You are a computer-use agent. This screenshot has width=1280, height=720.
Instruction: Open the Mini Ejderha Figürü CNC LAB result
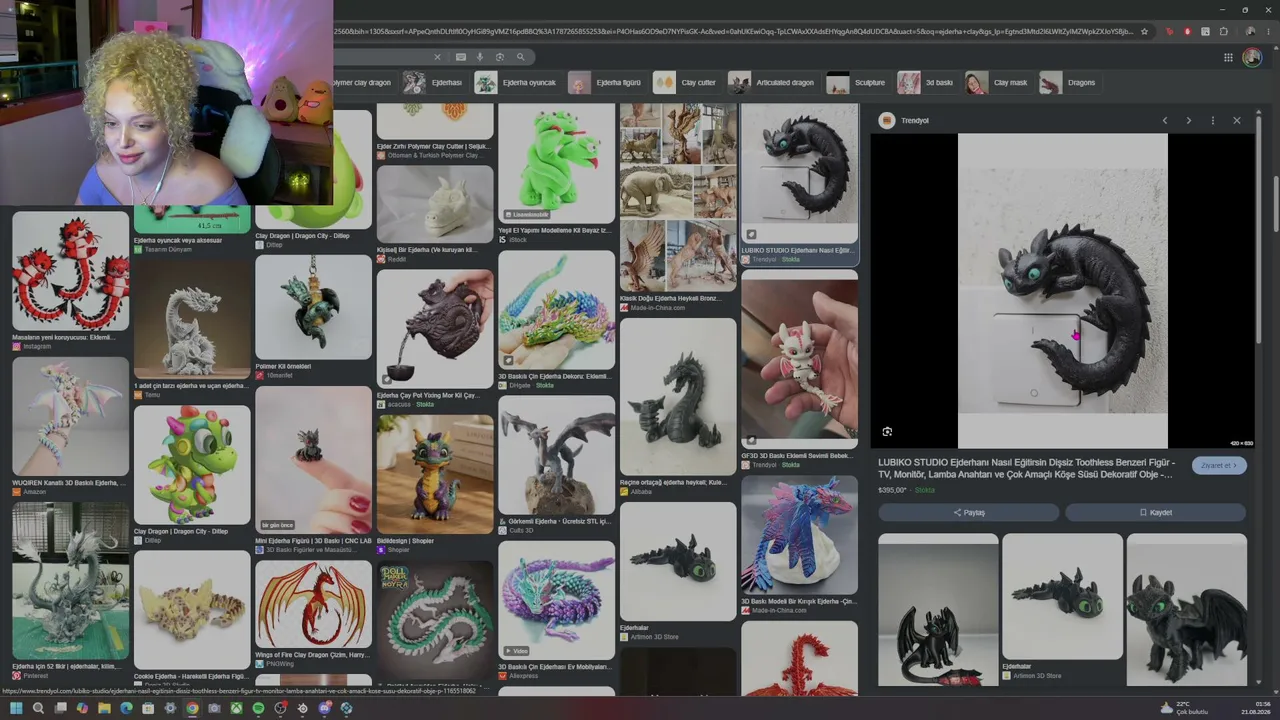[x=313, y=470]
